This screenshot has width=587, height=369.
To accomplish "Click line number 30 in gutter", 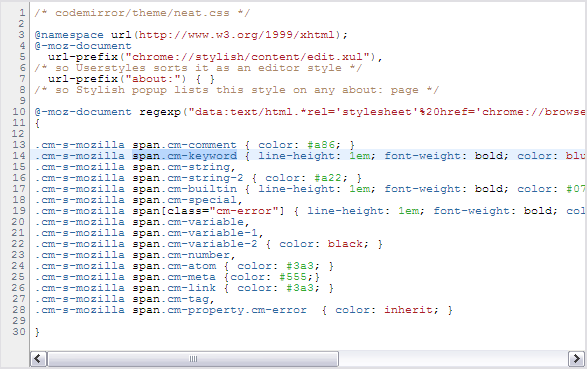I will point(19,332).
